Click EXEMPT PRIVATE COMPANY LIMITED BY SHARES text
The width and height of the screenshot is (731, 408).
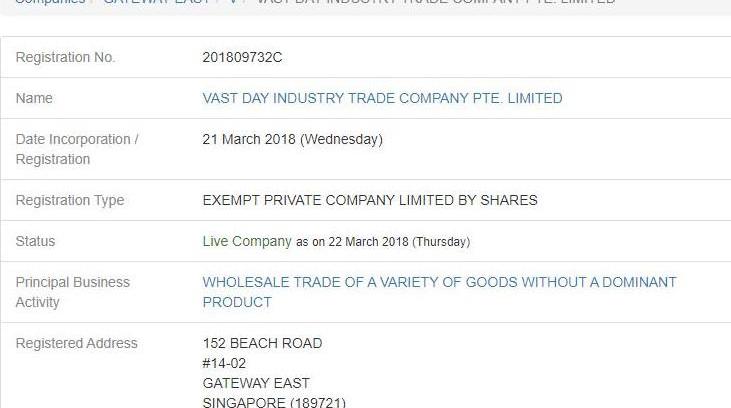[370, 200]
